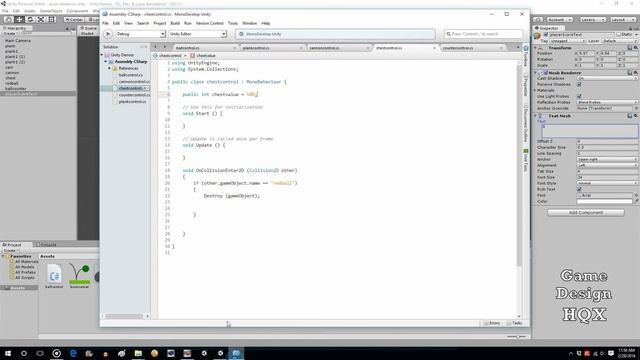
Task: Click the Add Component button
Action: (x=586, y=213)
